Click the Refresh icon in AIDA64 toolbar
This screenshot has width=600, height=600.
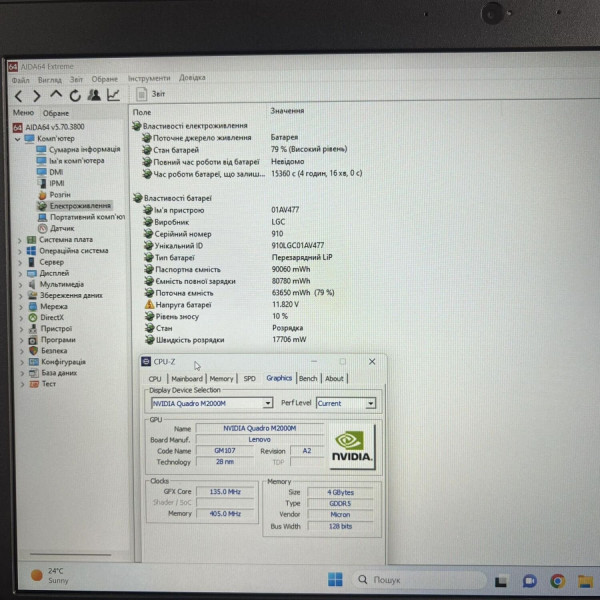coord(75,95)
